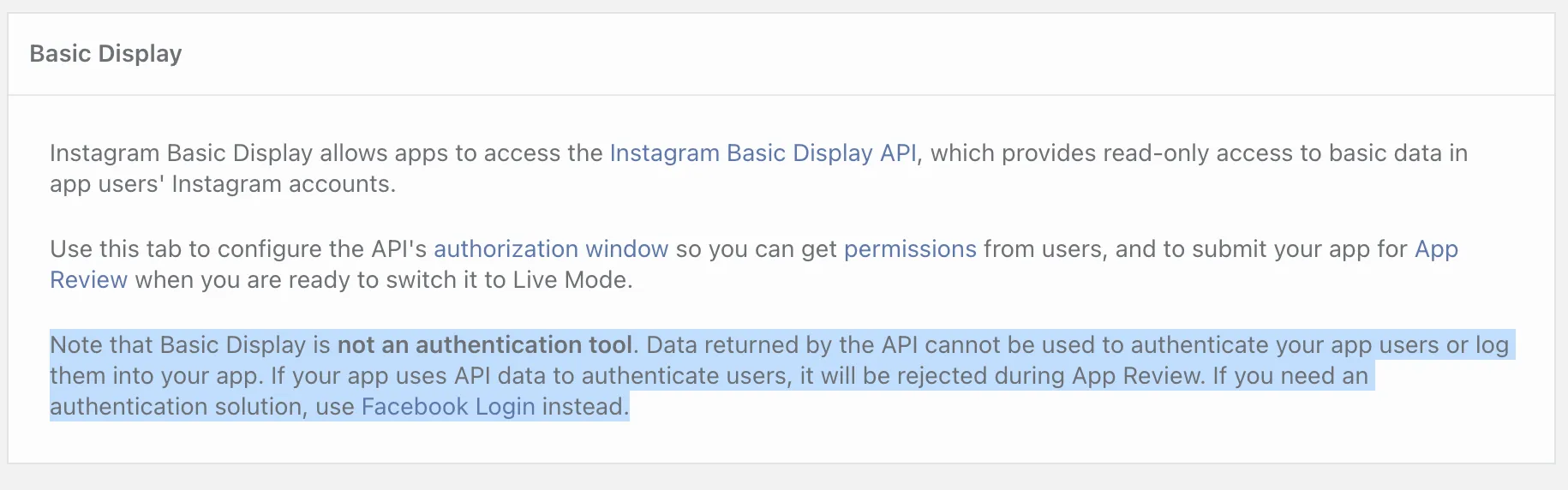Click the word 'instead.' after Facebook Login
The height and width of the screenshot is (490, 1568).
click(586, 407)
